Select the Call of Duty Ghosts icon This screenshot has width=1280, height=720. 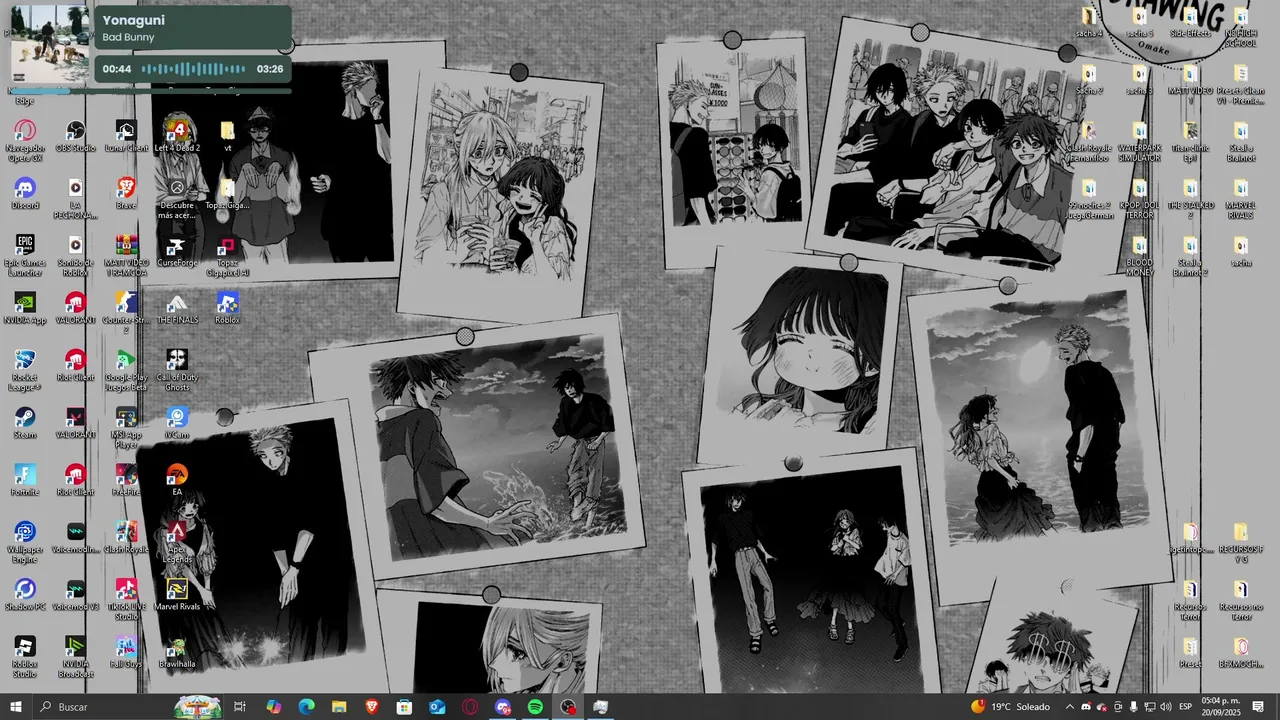pos(177,371)
